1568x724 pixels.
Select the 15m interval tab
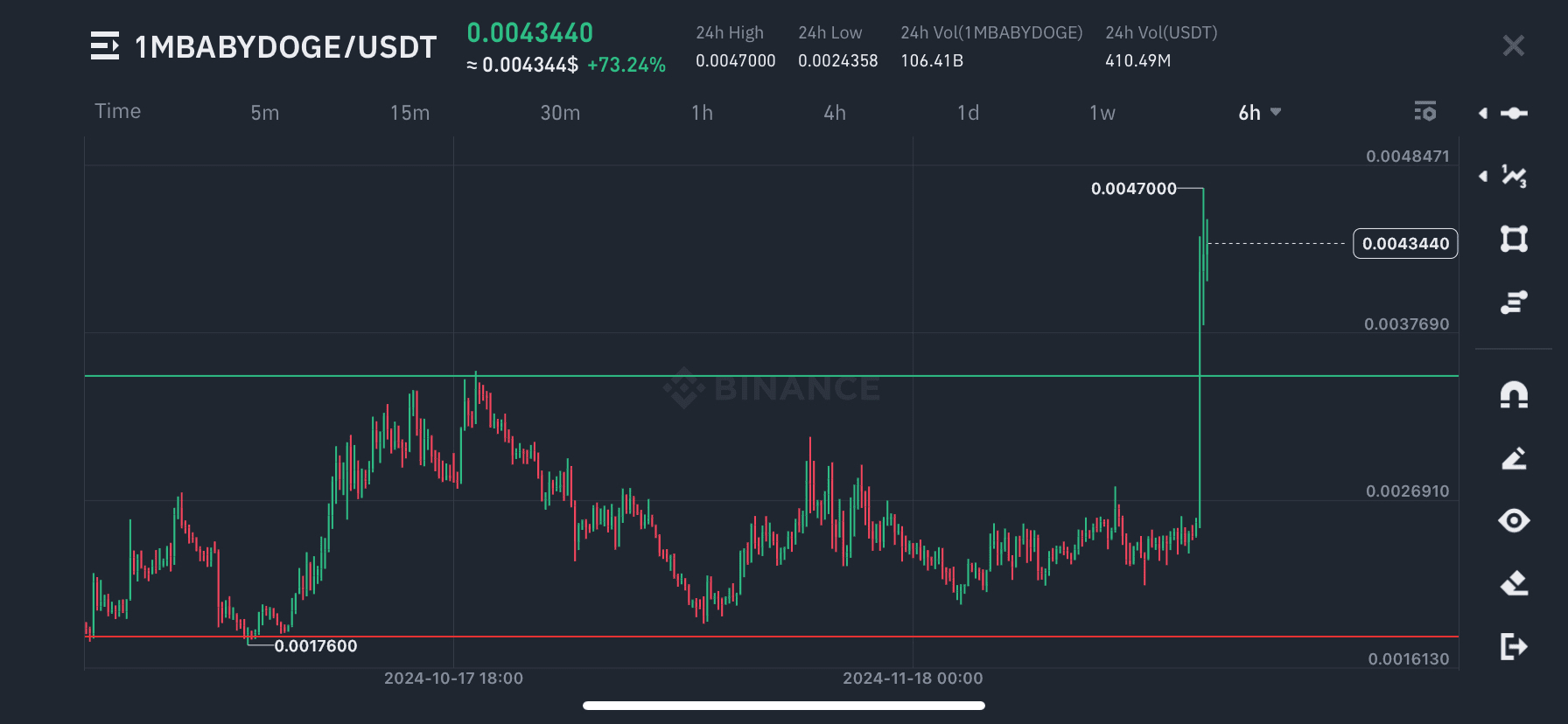[410, 113]
